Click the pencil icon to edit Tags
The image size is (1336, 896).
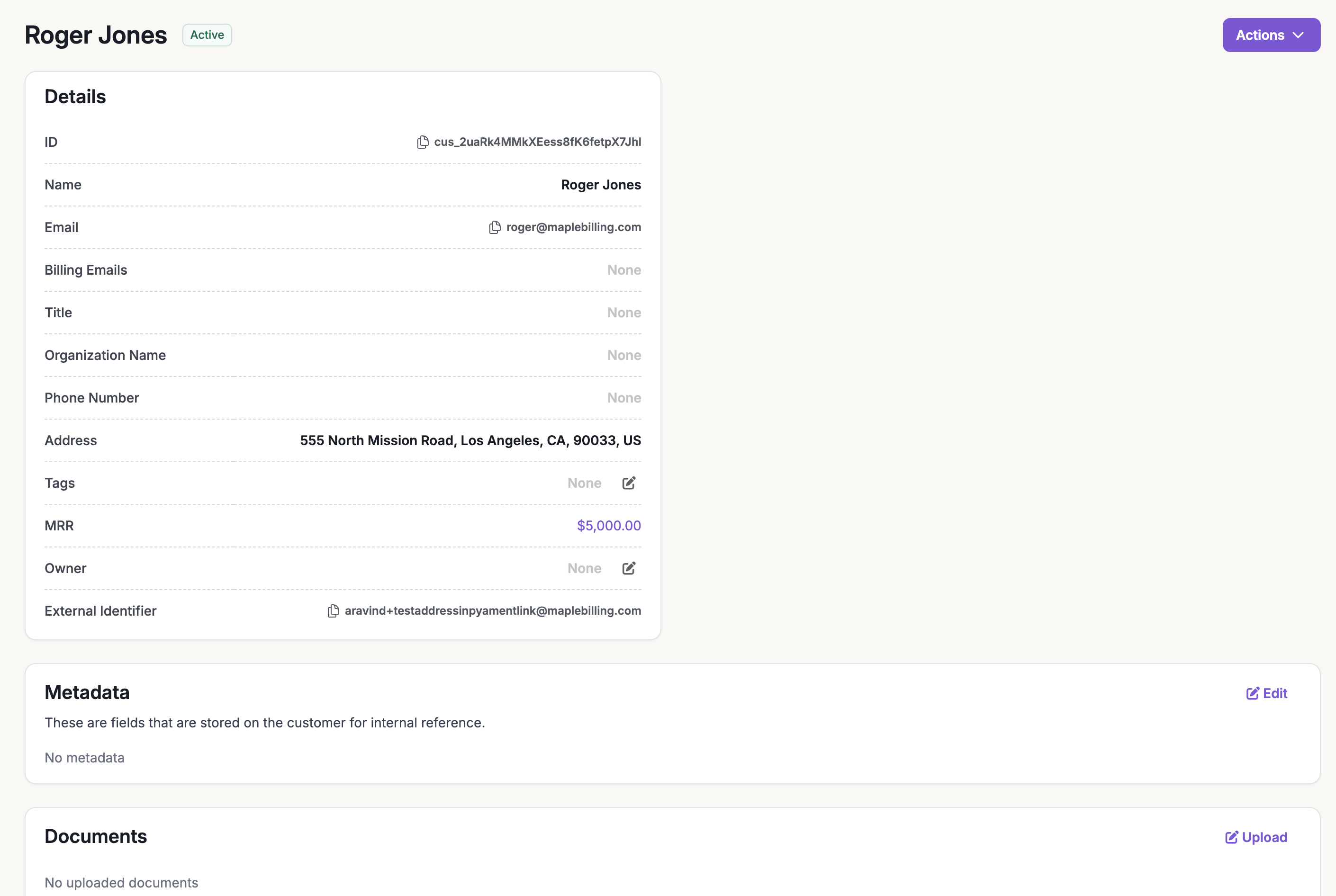(x=629, y=483)
